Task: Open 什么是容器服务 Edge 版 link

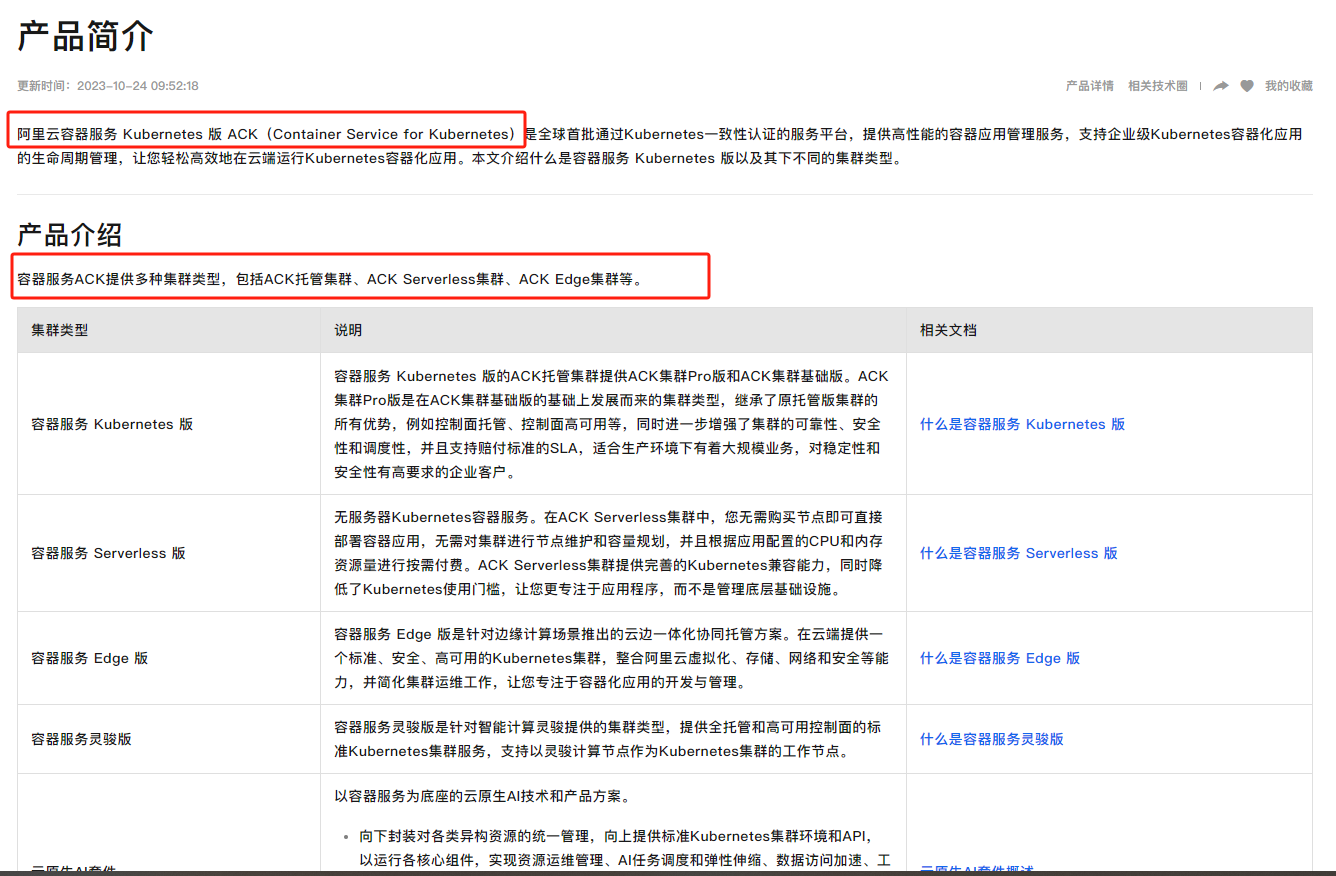Action: (x=1000, y=658)
